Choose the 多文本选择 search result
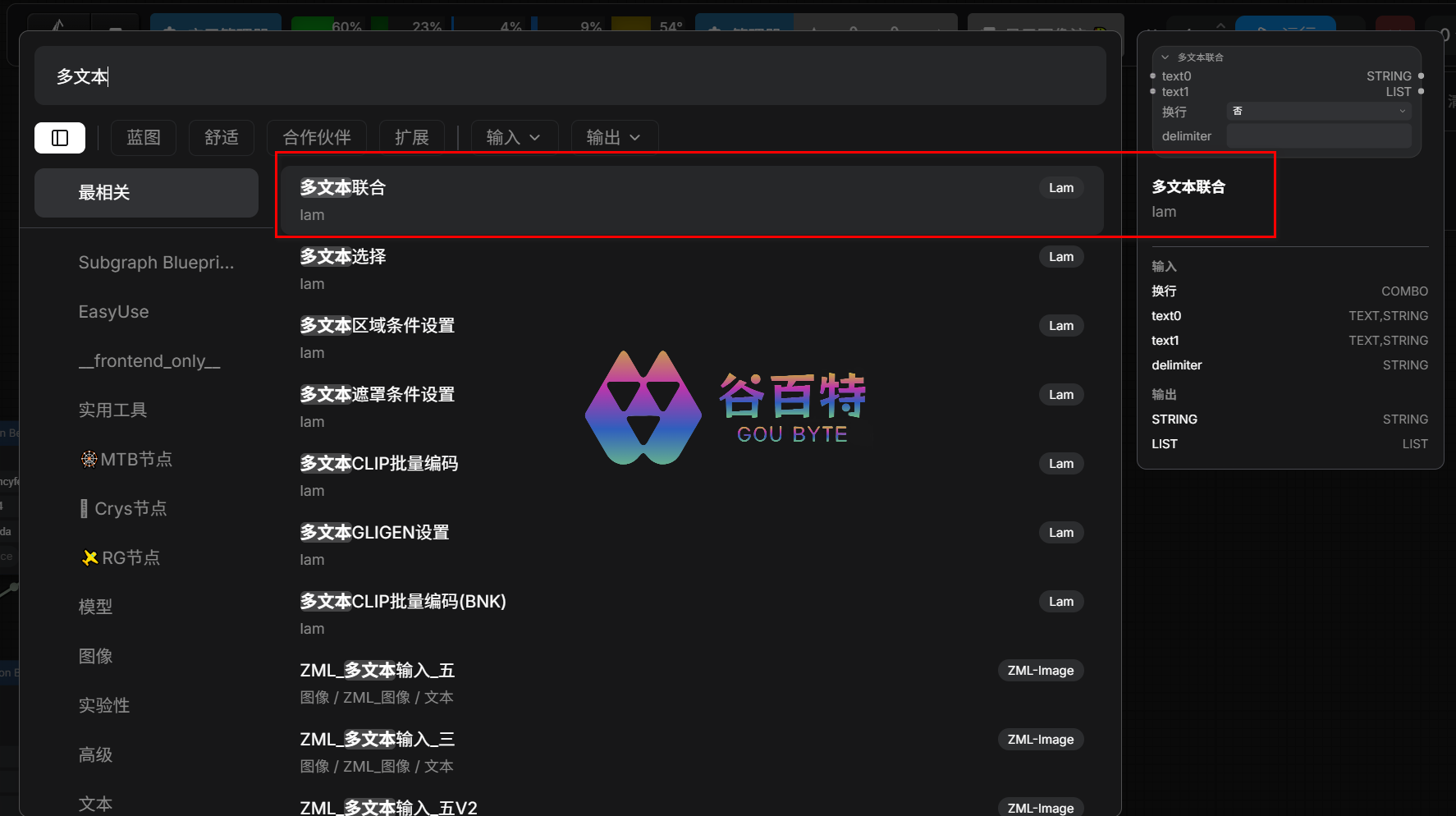This screenshot has width=1456, height=816. point(692,269)
